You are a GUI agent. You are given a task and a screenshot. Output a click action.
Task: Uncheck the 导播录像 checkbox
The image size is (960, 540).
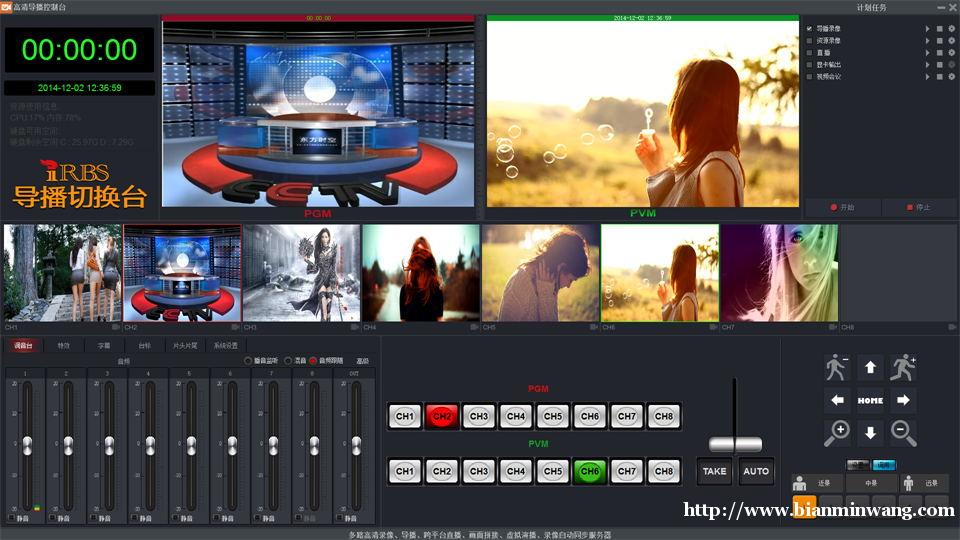click(809, 29)
